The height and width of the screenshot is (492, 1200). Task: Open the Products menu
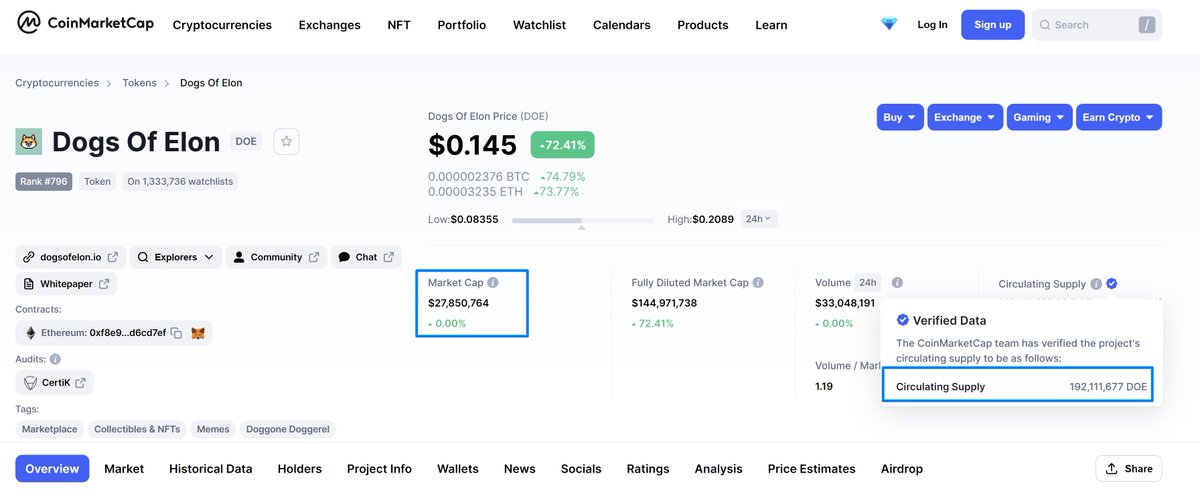(x=702, y=25)
